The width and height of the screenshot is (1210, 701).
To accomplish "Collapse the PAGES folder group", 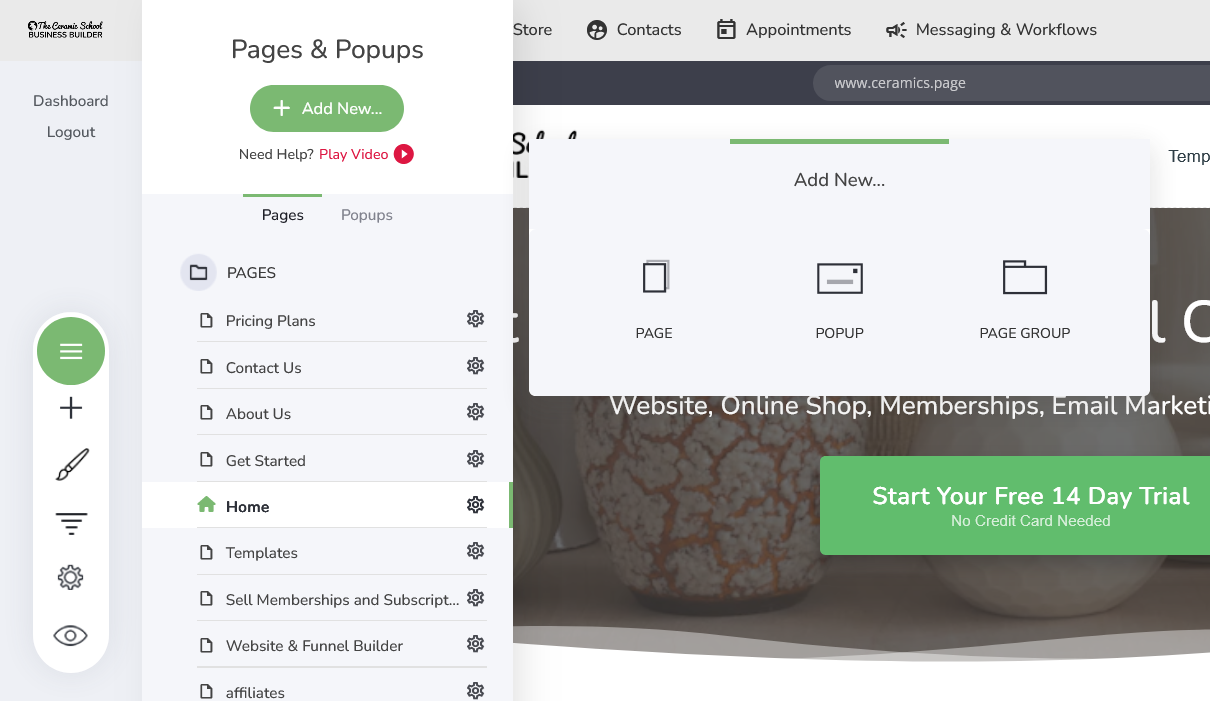I will pos(198,272).
